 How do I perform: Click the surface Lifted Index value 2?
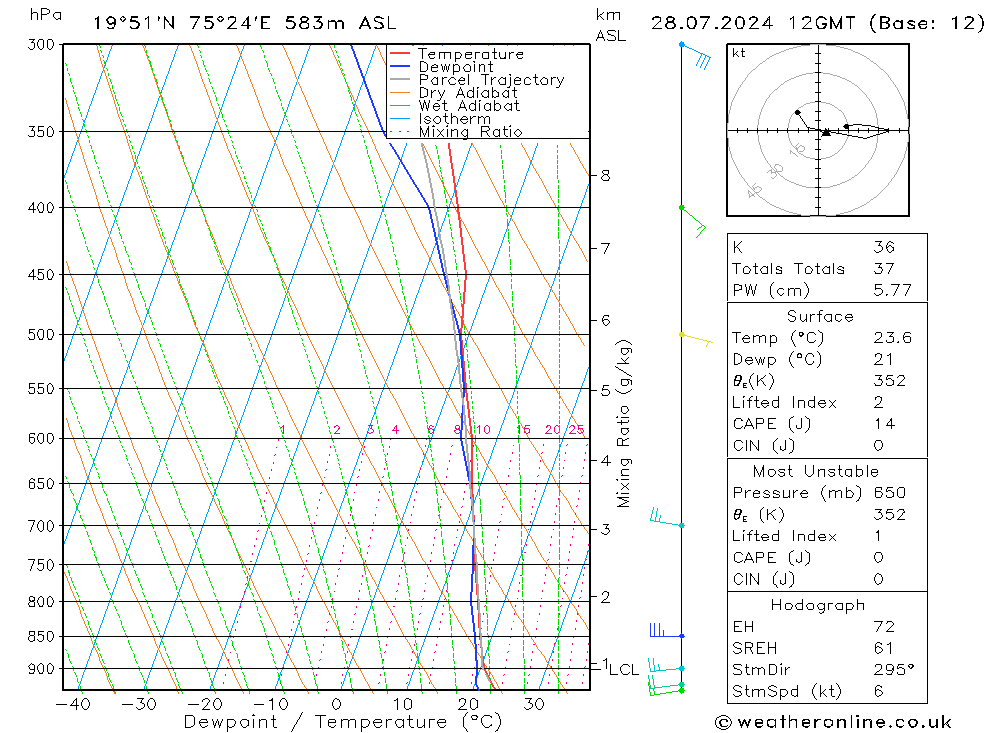pyautogui.click(x=878, y=403)
